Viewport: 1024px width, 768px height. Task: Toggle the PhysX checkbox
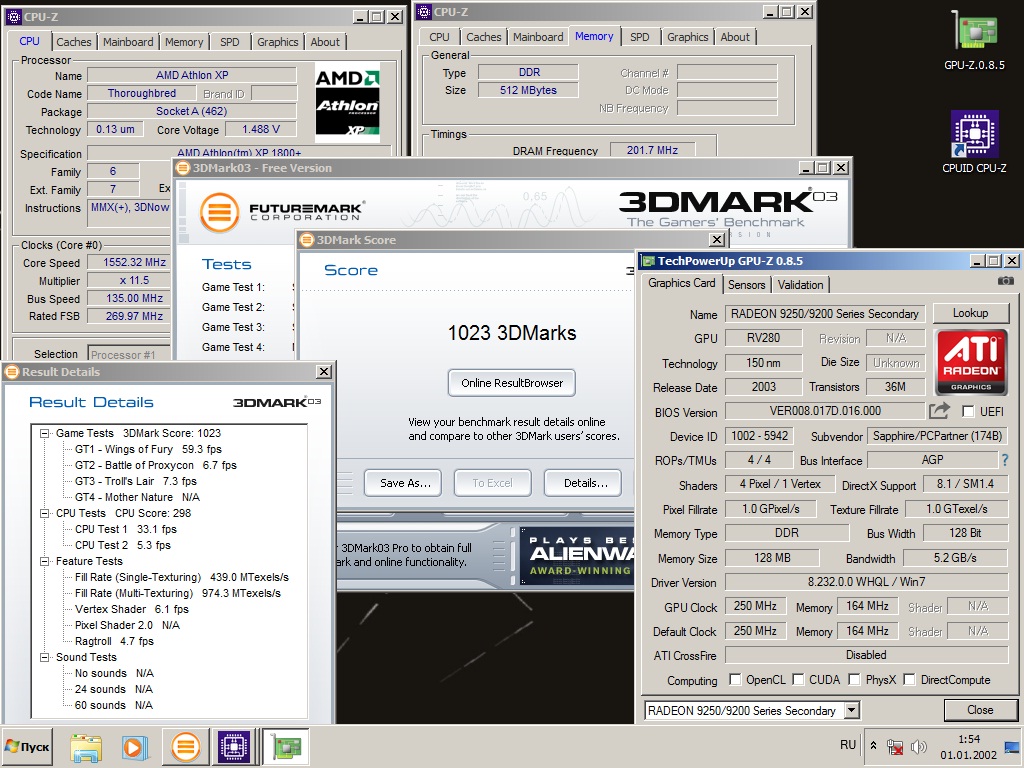click(x=854, y=679)
